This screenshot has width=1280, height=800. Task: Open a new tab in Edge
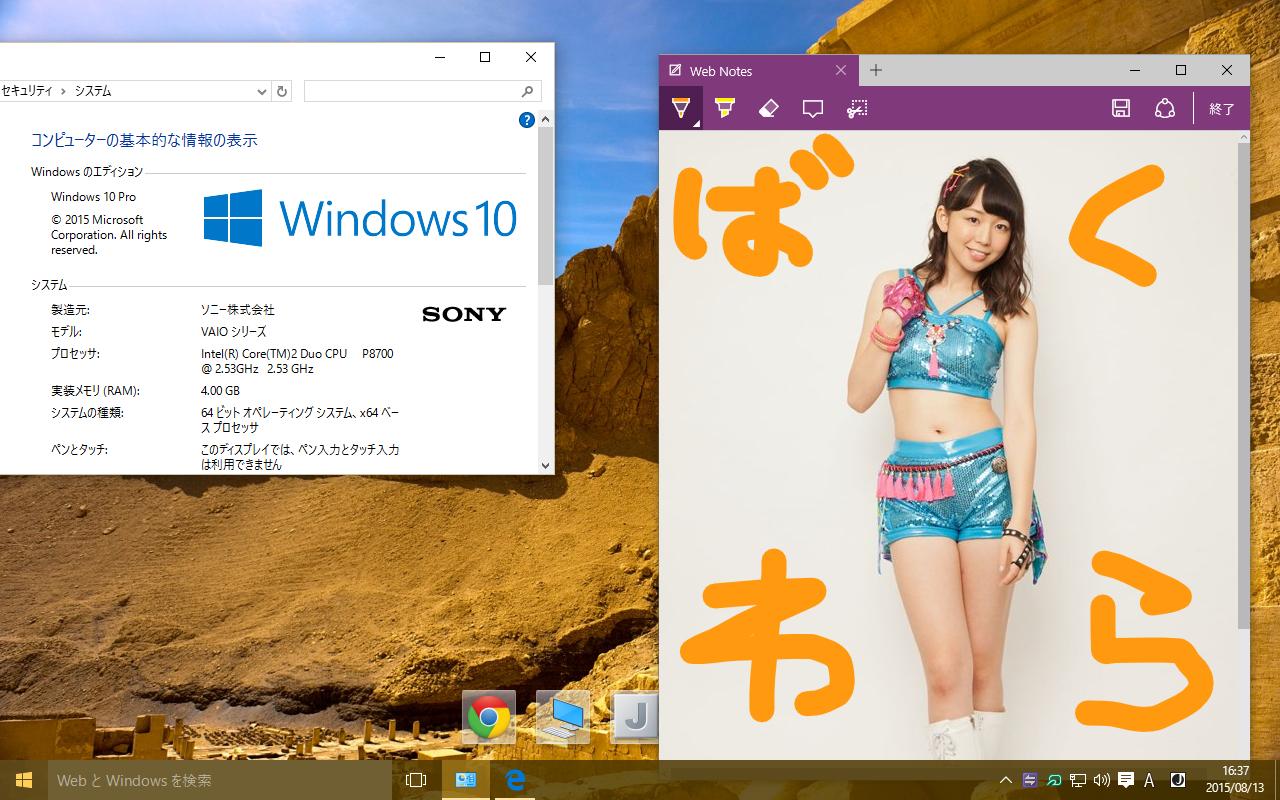point(876,70)
